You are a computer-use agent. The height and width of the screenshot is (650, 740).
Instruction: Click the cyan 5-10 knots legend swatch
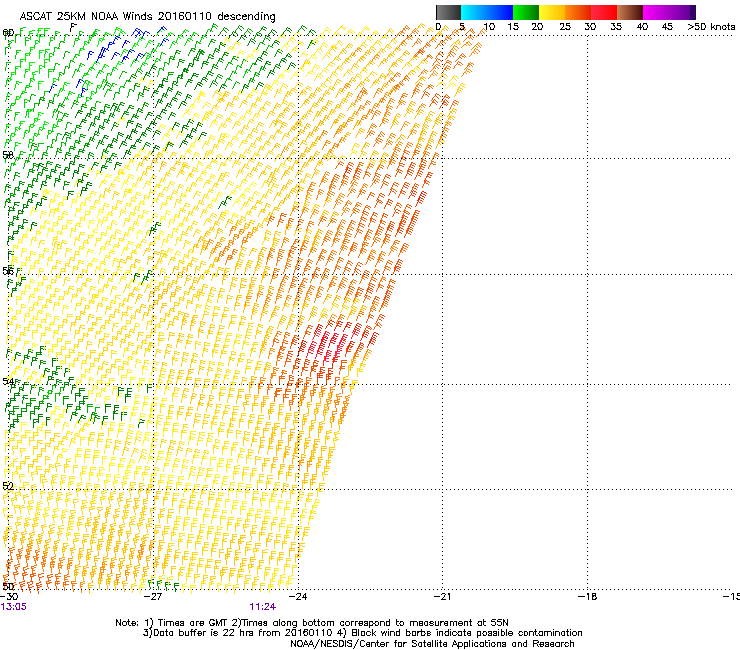click(474, 12)
